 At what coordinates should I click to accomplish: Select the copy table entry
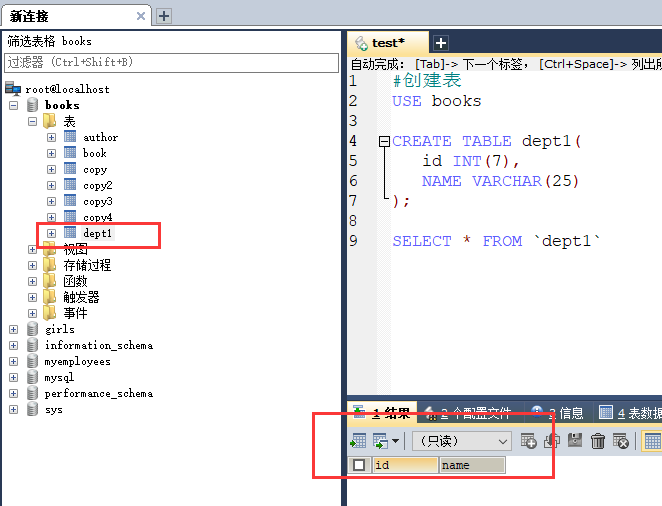(95, 170)
